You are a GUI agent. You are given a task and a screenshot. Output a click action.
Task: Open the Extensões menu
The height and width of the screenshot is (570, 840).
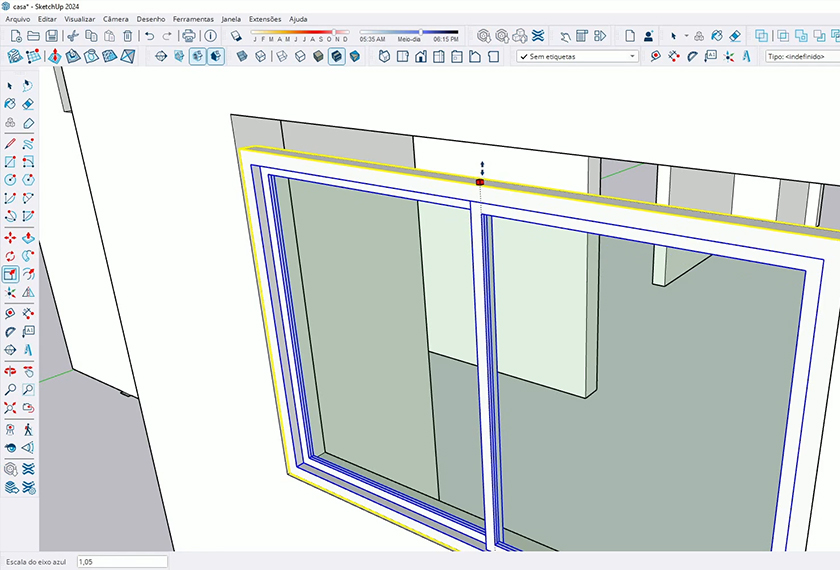click(x=265, y=19)
